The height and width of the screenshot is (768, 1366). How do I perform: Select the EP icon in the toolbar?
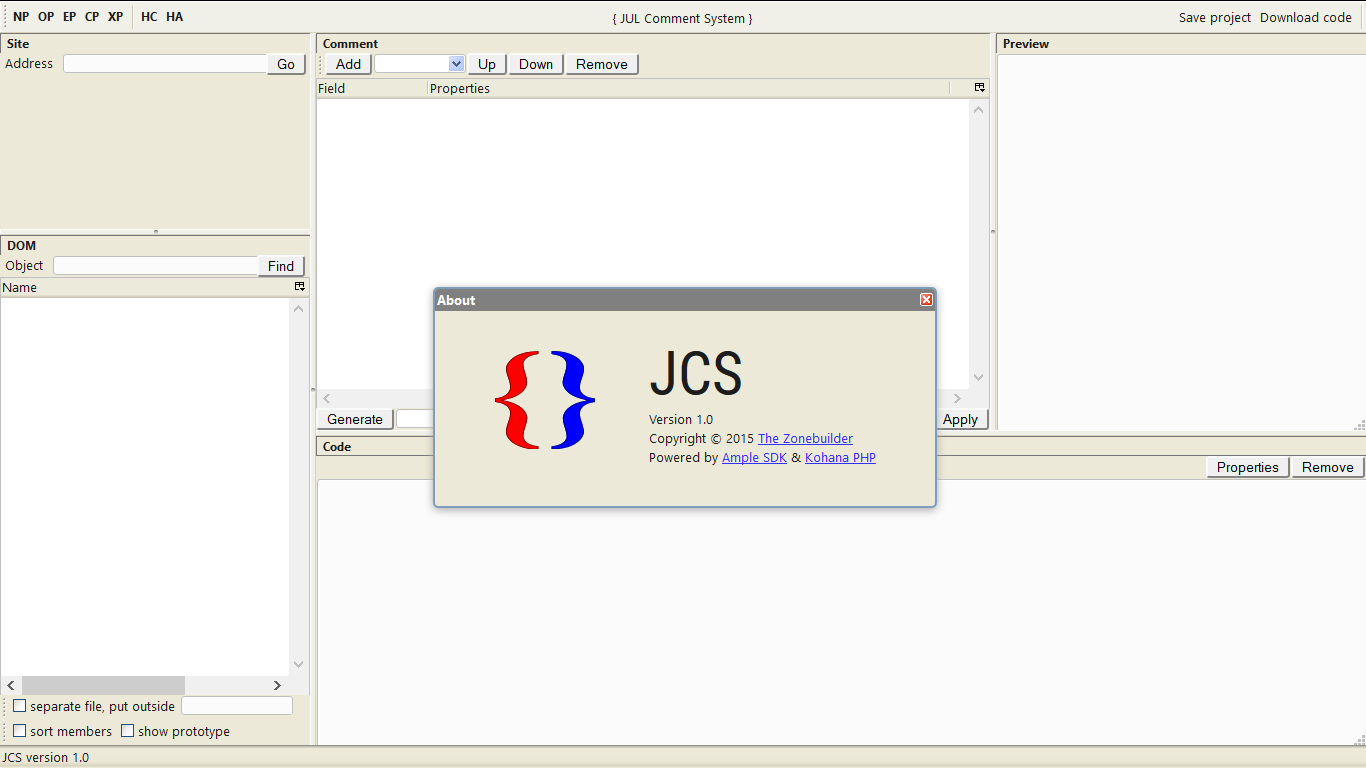pos(69,16)
